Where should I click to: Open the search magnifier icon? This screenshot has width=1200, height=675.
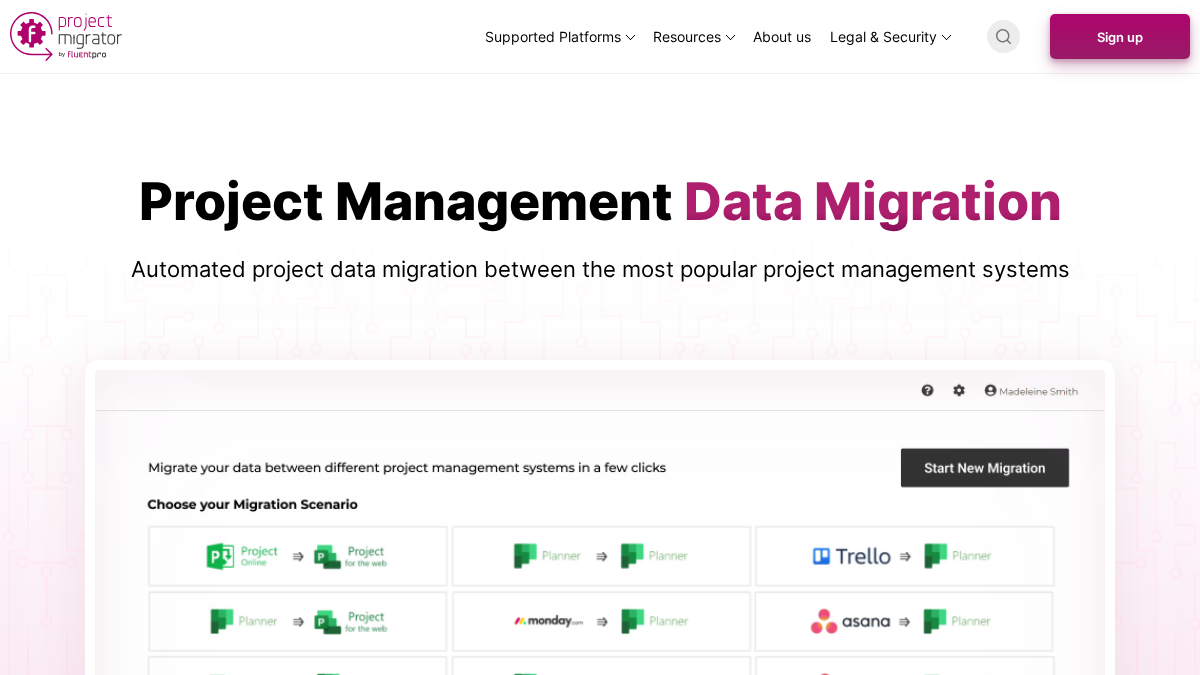click(x=1003, y=37)
